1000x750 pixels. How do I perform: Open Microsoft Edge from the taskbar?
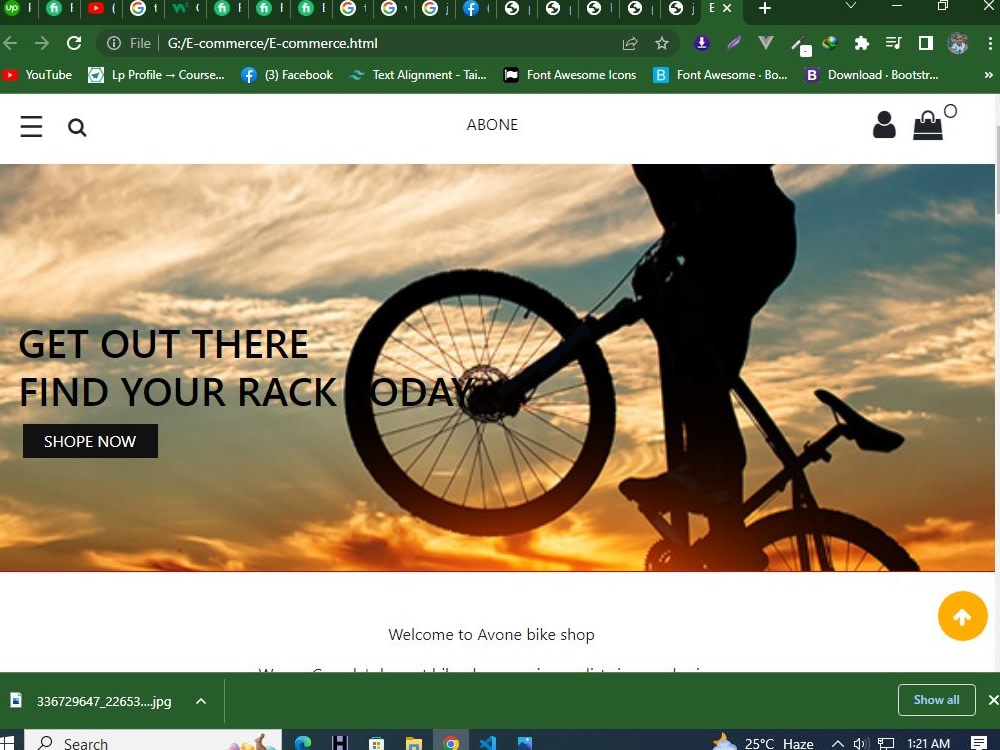(303, 743)
